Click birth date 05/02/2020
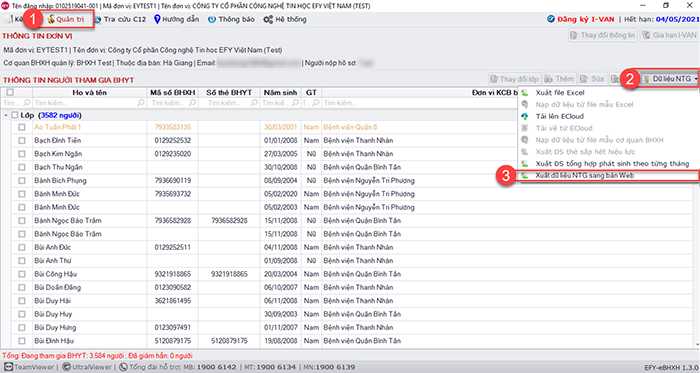 (x=280, y=194)
